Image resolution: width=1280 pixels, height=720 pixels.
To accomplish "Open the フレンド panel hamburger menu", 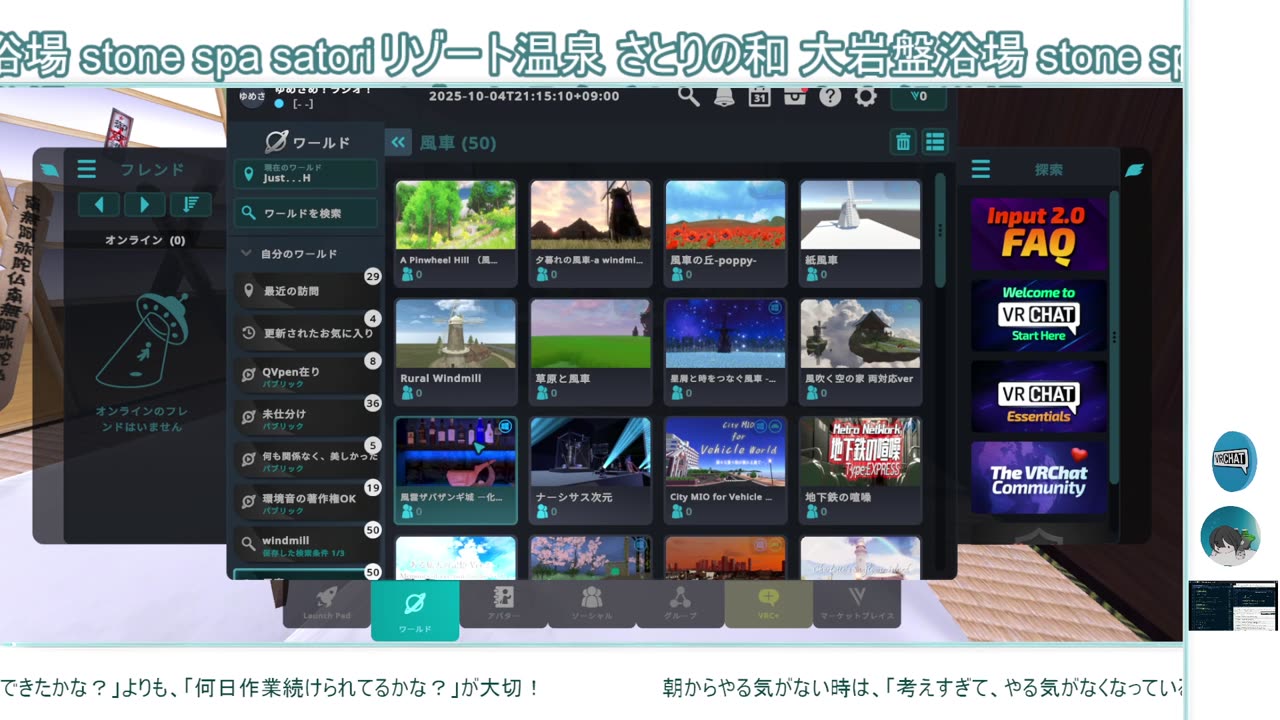I will click(x=87, y=170).
